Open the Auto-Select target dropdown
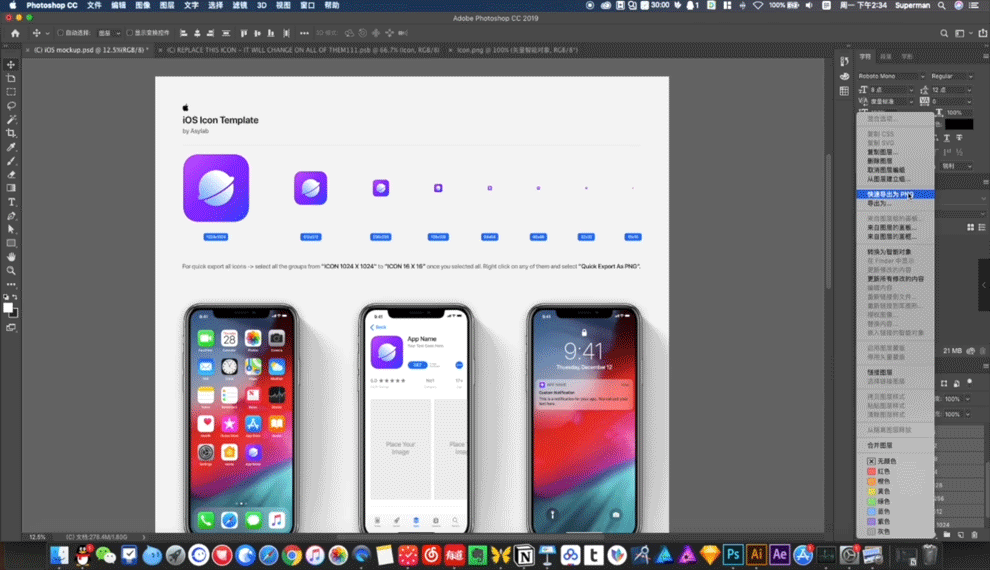 pyautogui.click(x=109, y=33)
